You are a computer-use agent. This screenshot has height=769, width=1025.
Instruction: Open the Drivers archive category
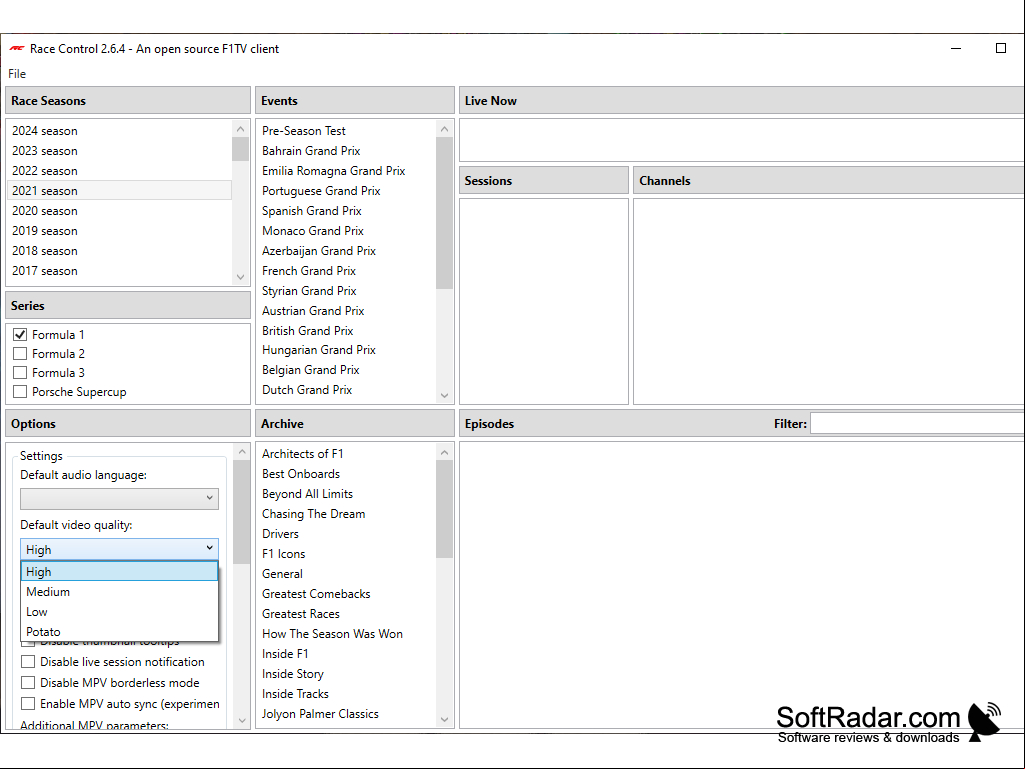coord(346,534)
